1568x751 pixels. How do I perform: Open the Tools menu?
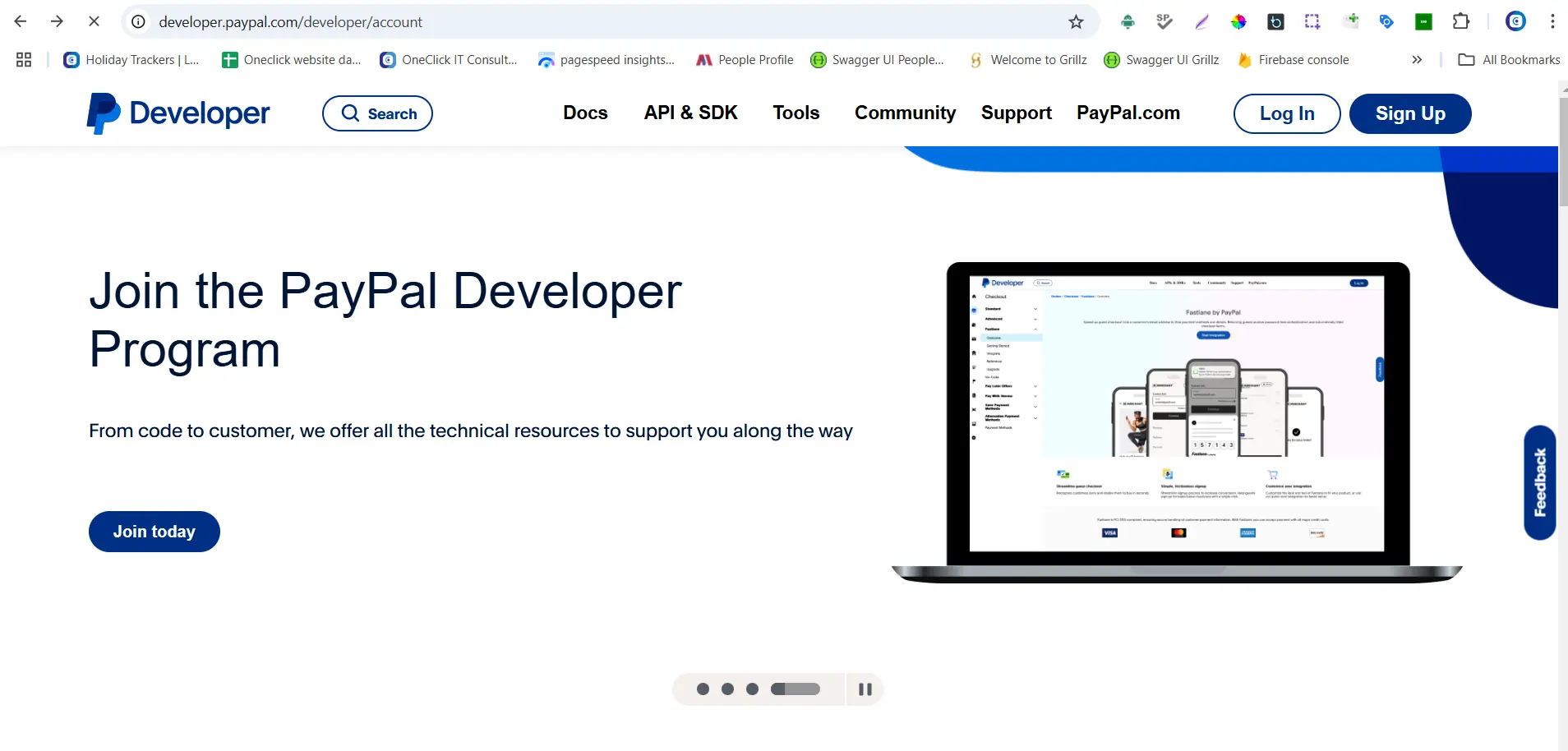click(796, 113)
